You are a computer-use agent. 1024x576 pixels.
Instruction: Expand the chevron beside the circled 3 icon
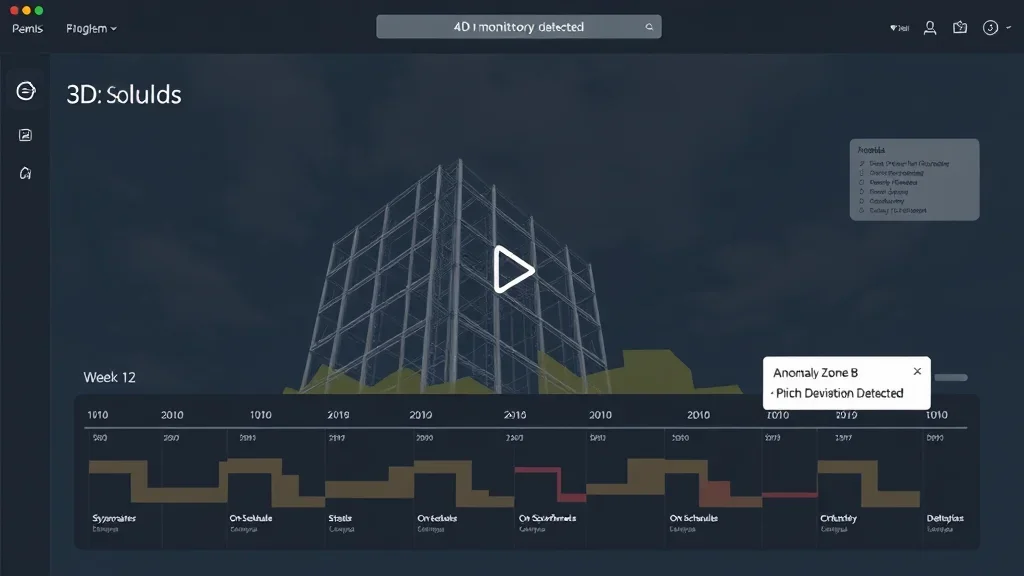coord(1008,27)
